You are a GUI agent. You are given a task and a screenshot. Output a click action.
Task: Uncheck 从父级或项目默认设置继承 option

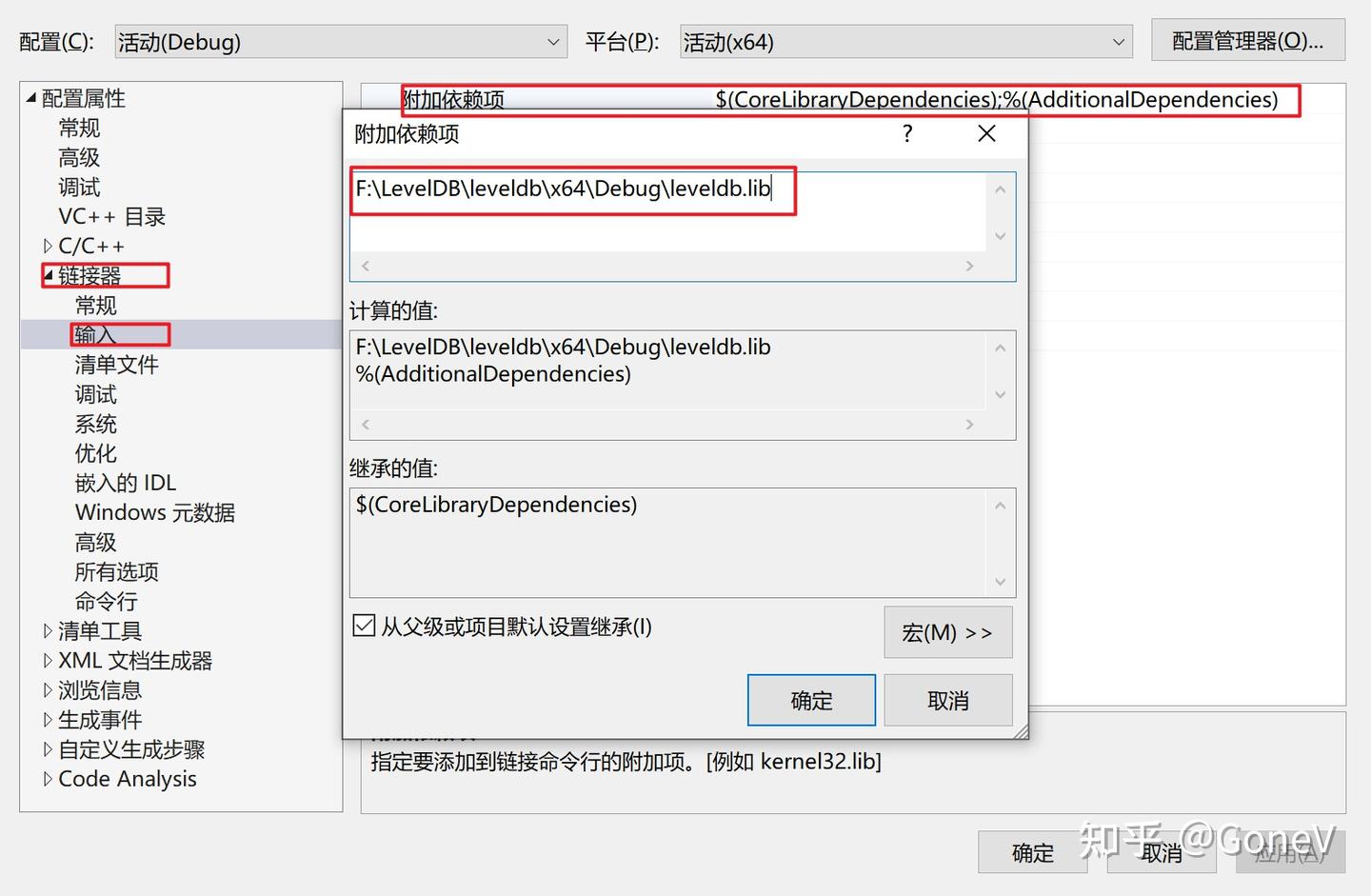(365, 625)
